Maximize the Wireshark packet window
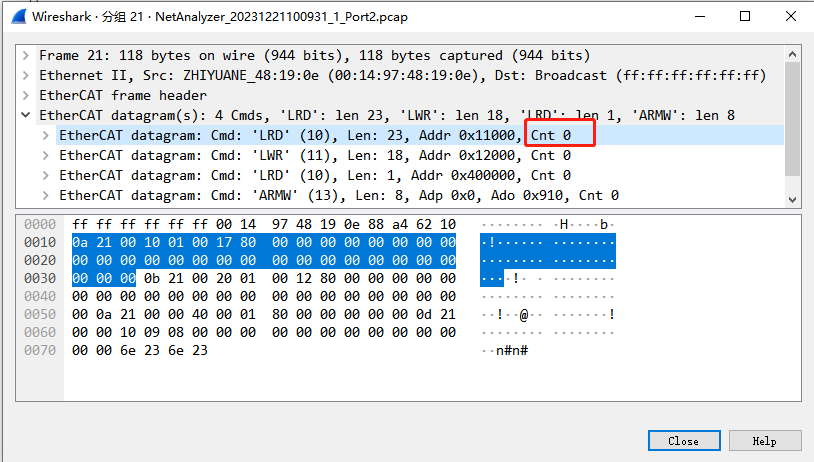This screenshot has width=814, height=462. pyautogui.click(x=745, y=17)
